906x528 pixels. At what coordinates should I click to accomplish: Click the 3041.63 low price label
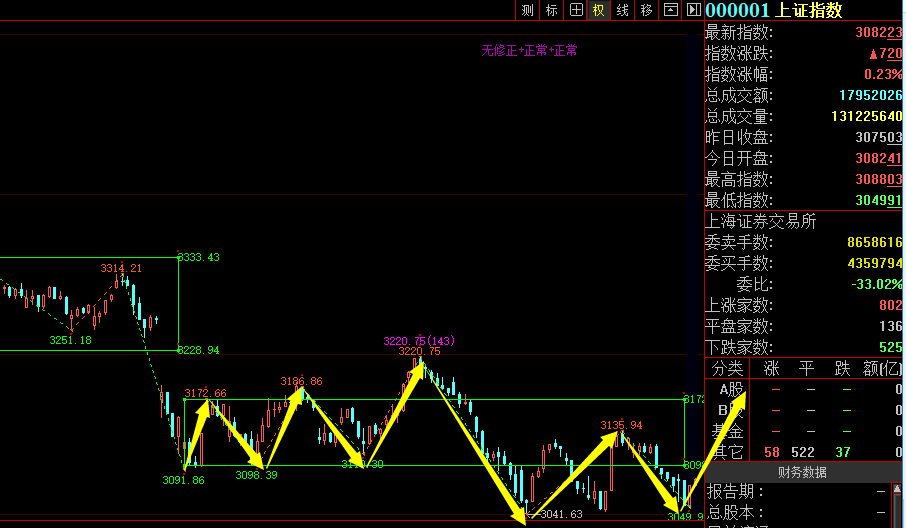[561, 514]
